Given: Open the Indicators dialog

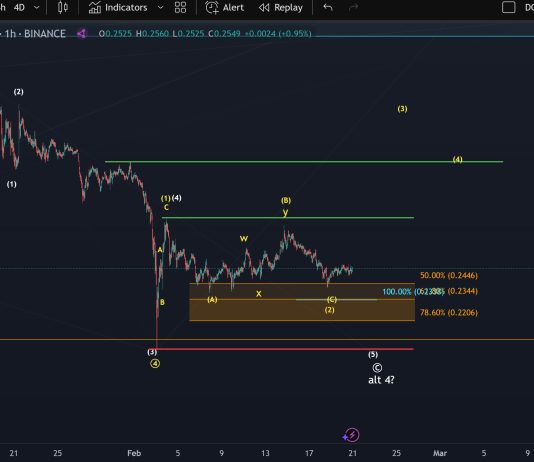Looking at the screenshot, I should click(118, 7).
